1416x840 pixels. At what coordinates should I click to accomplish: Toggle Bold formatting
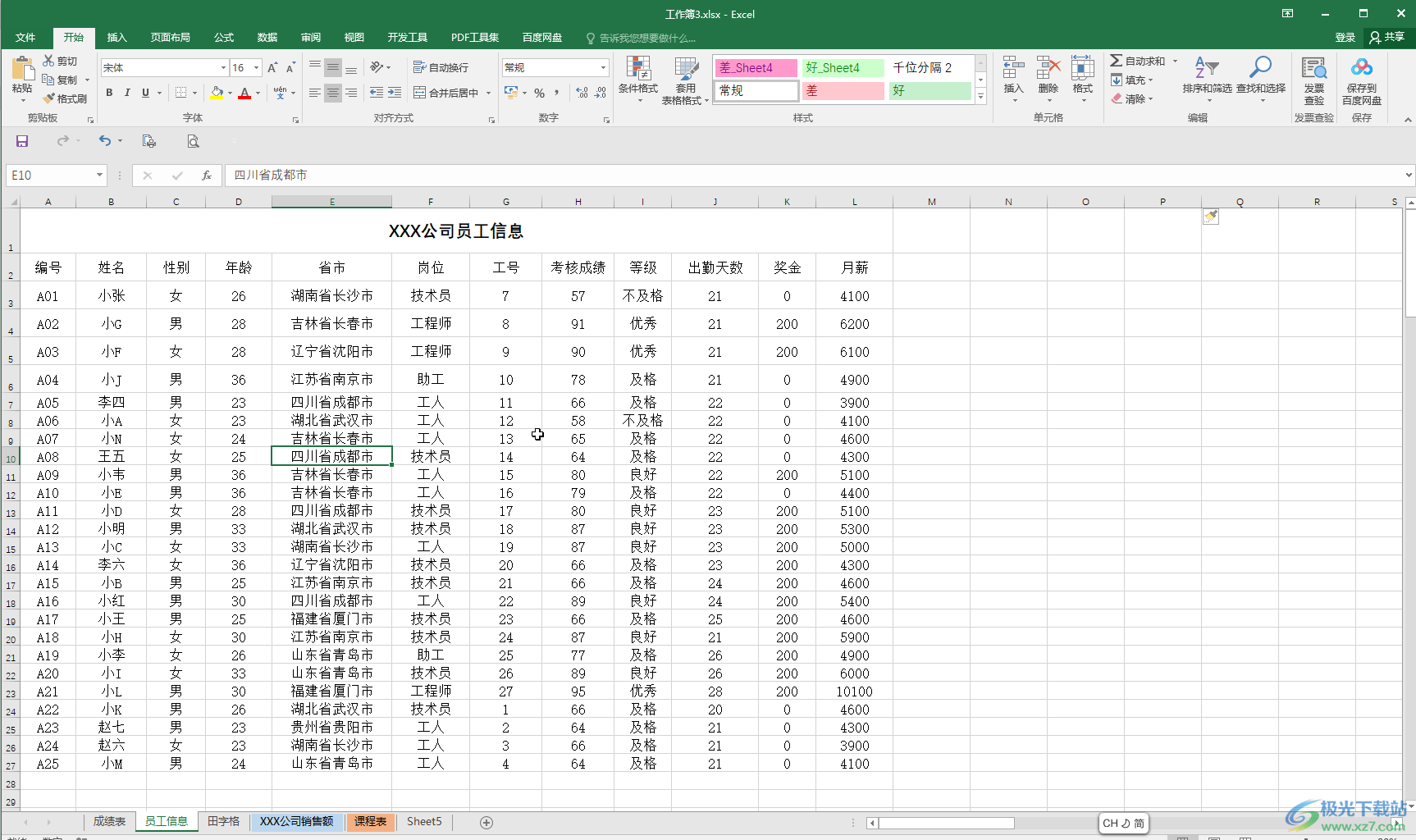pos(109,94)
